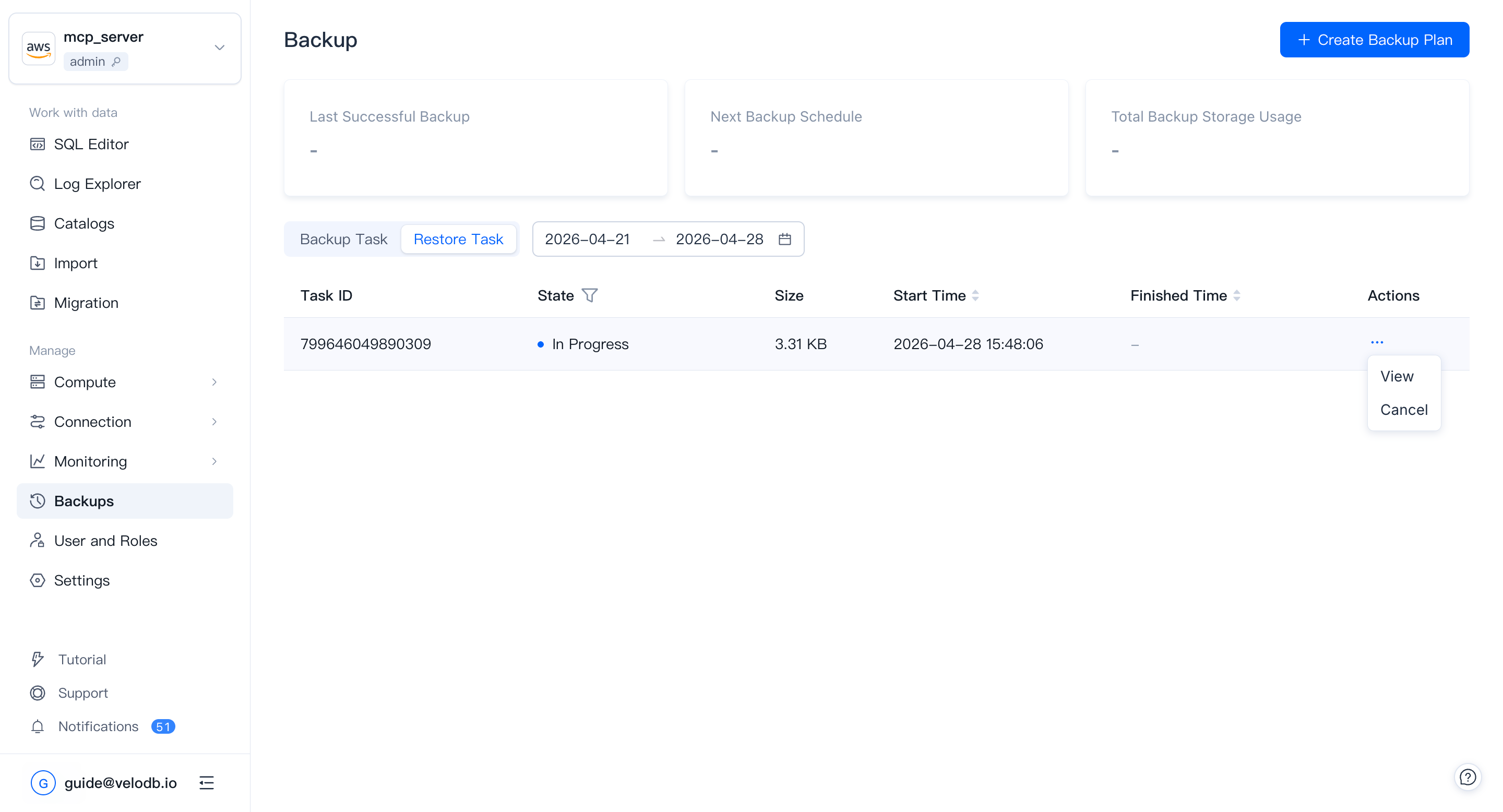This screenshot has height=812, width=1503.
Task: Switch to the Backup Task tab
Action: (x=344, y=238)
